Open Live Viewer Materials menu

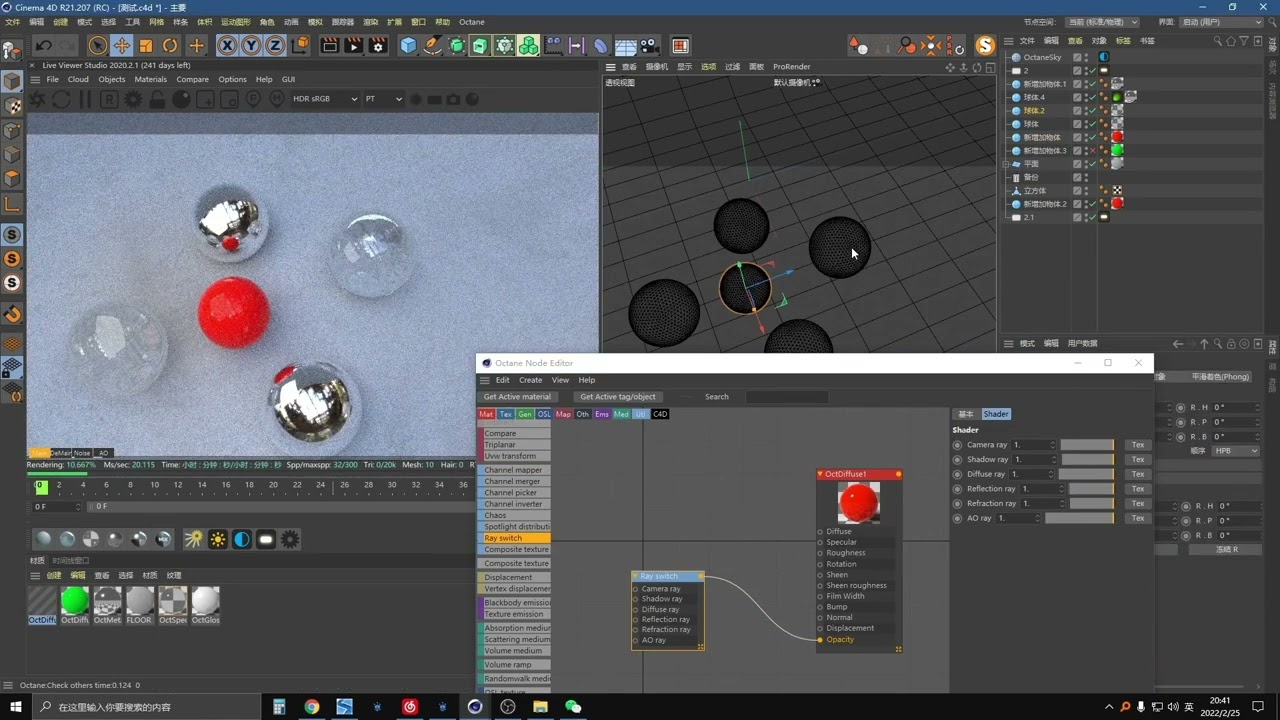[x=150, y=79]
